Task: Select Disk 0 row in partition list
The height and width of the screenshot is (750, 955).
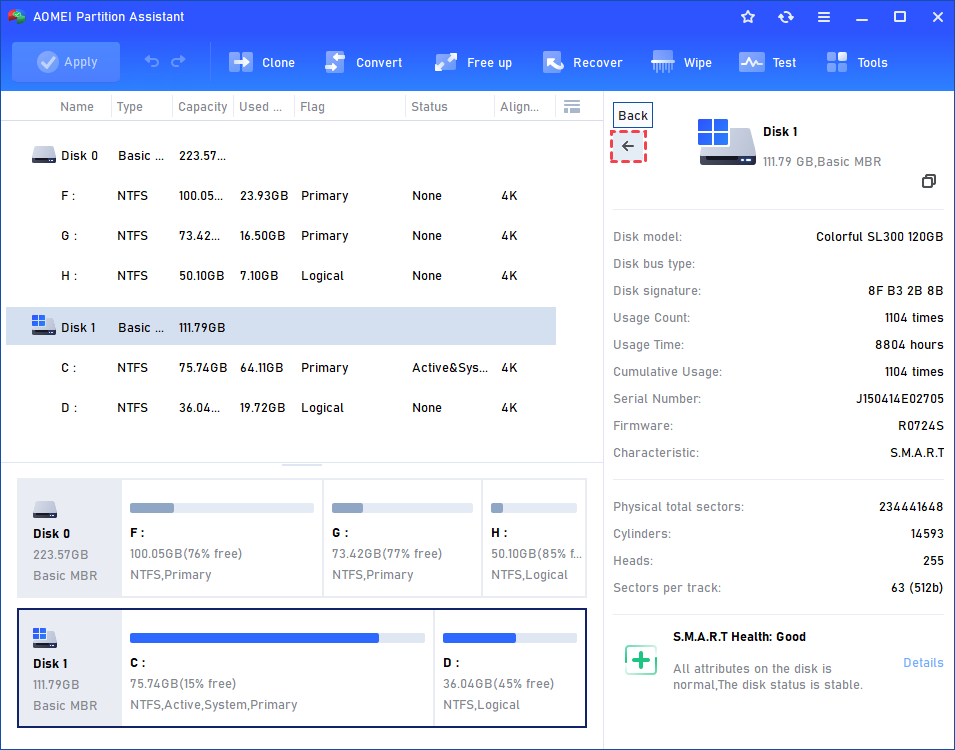Action: tap(281, 156)
